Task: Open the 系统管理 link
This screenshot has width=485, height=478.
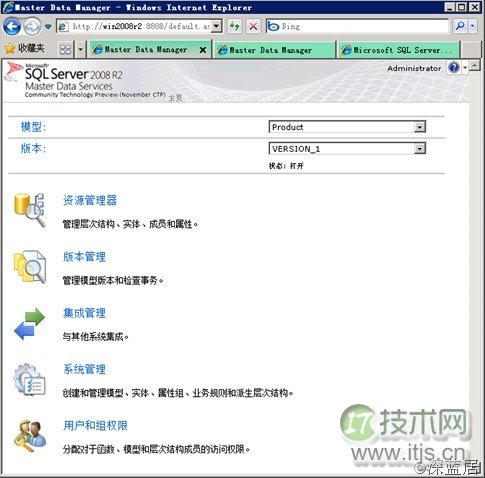Action: click(85, 369)
